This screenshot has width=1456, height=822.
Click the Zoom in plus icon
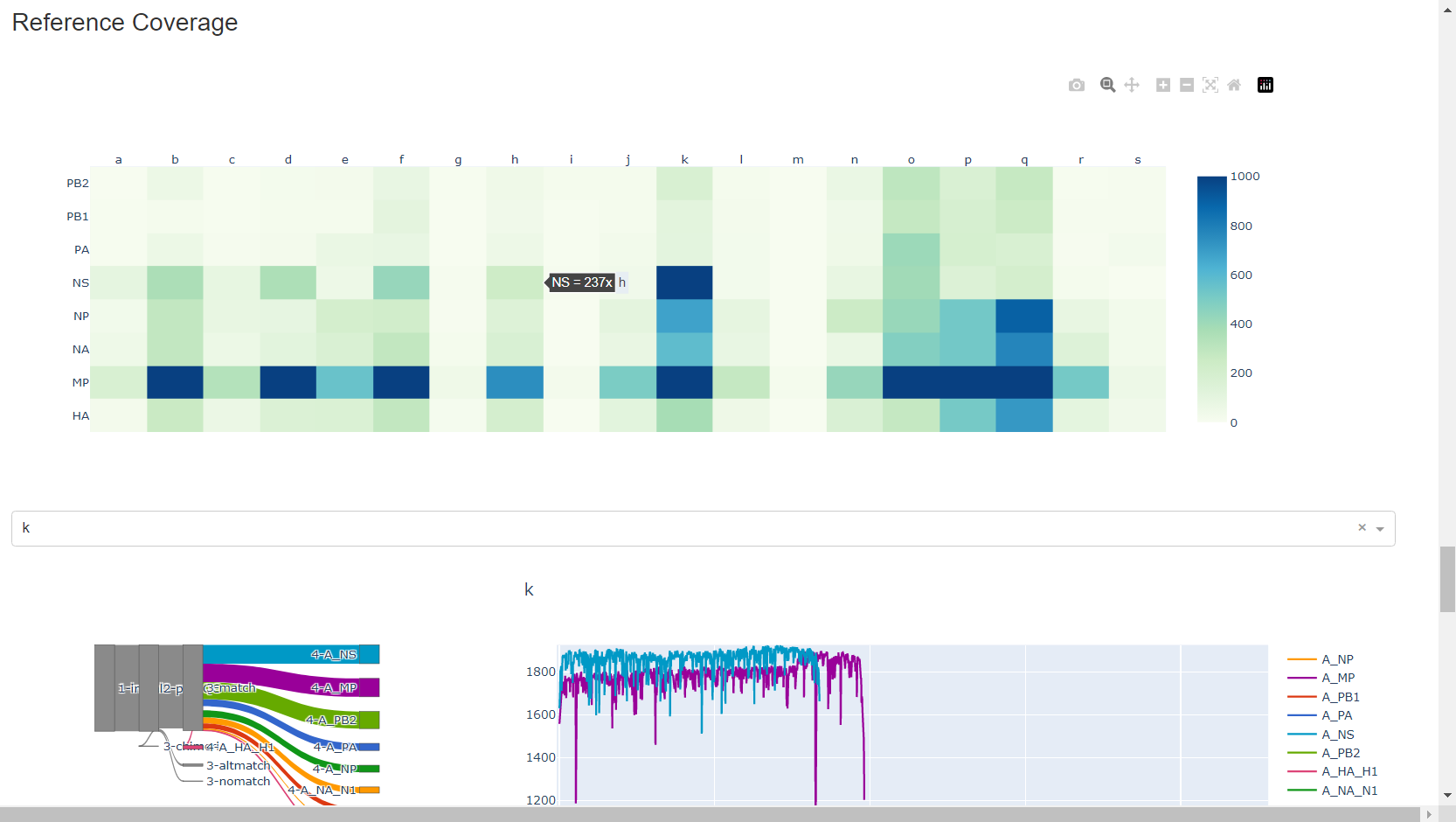pos(1162,85)
